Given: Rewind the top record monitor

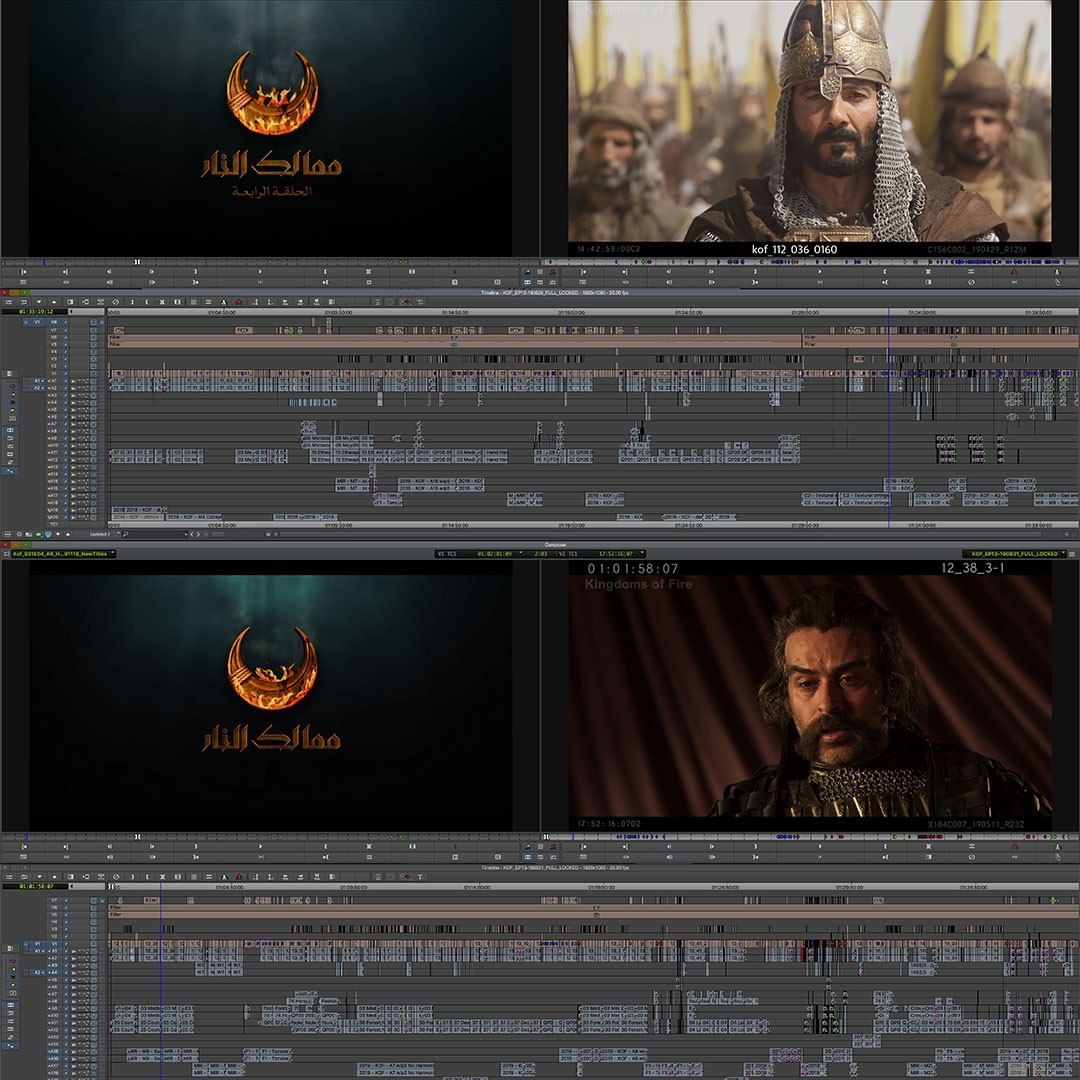Looking at the screenshot, I should (x=583, y=272).
